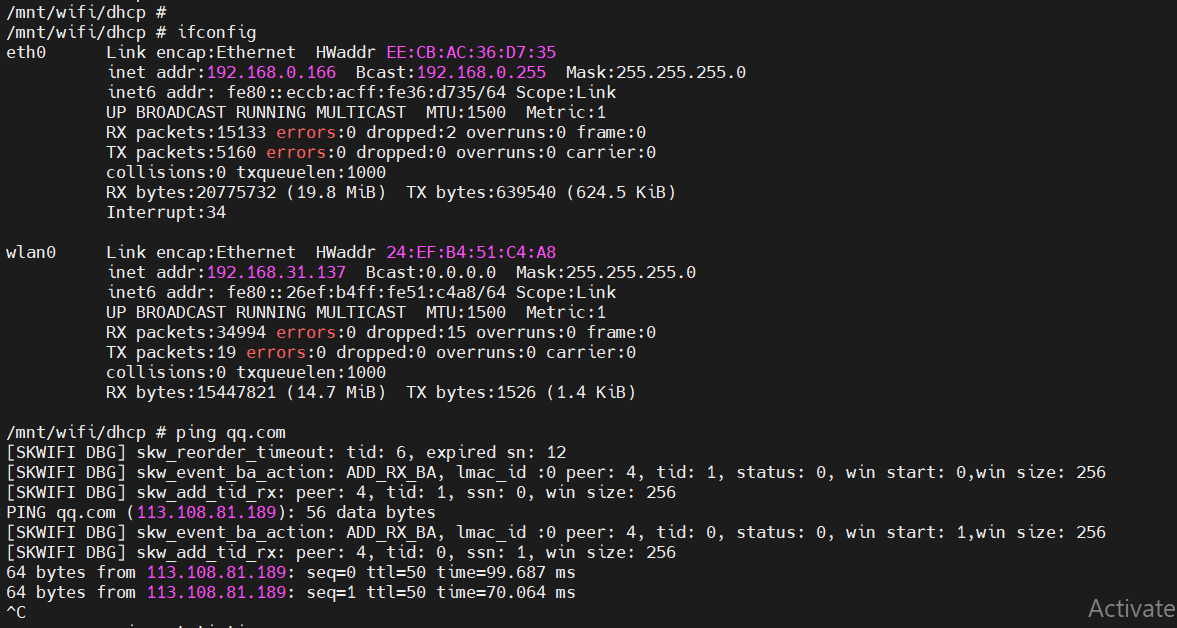Click the seq=1 ping reply line

coord(290,593)
